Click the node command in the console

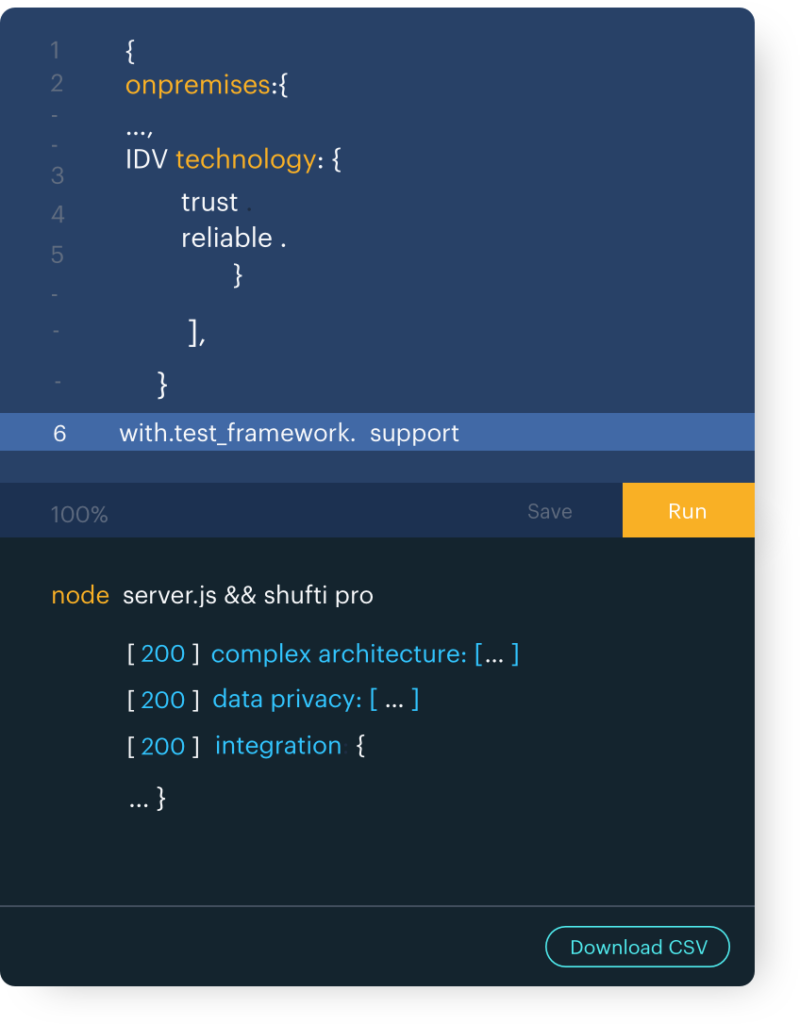(x=79, y=595)
